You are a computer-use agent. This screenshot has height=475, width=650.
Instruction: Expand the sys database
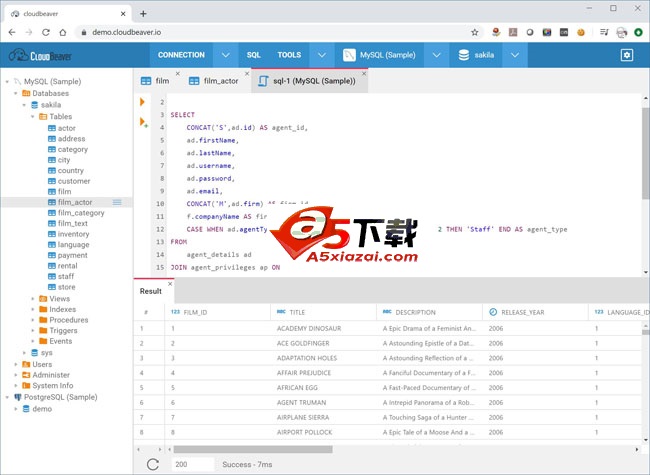[x=24, y=353]
